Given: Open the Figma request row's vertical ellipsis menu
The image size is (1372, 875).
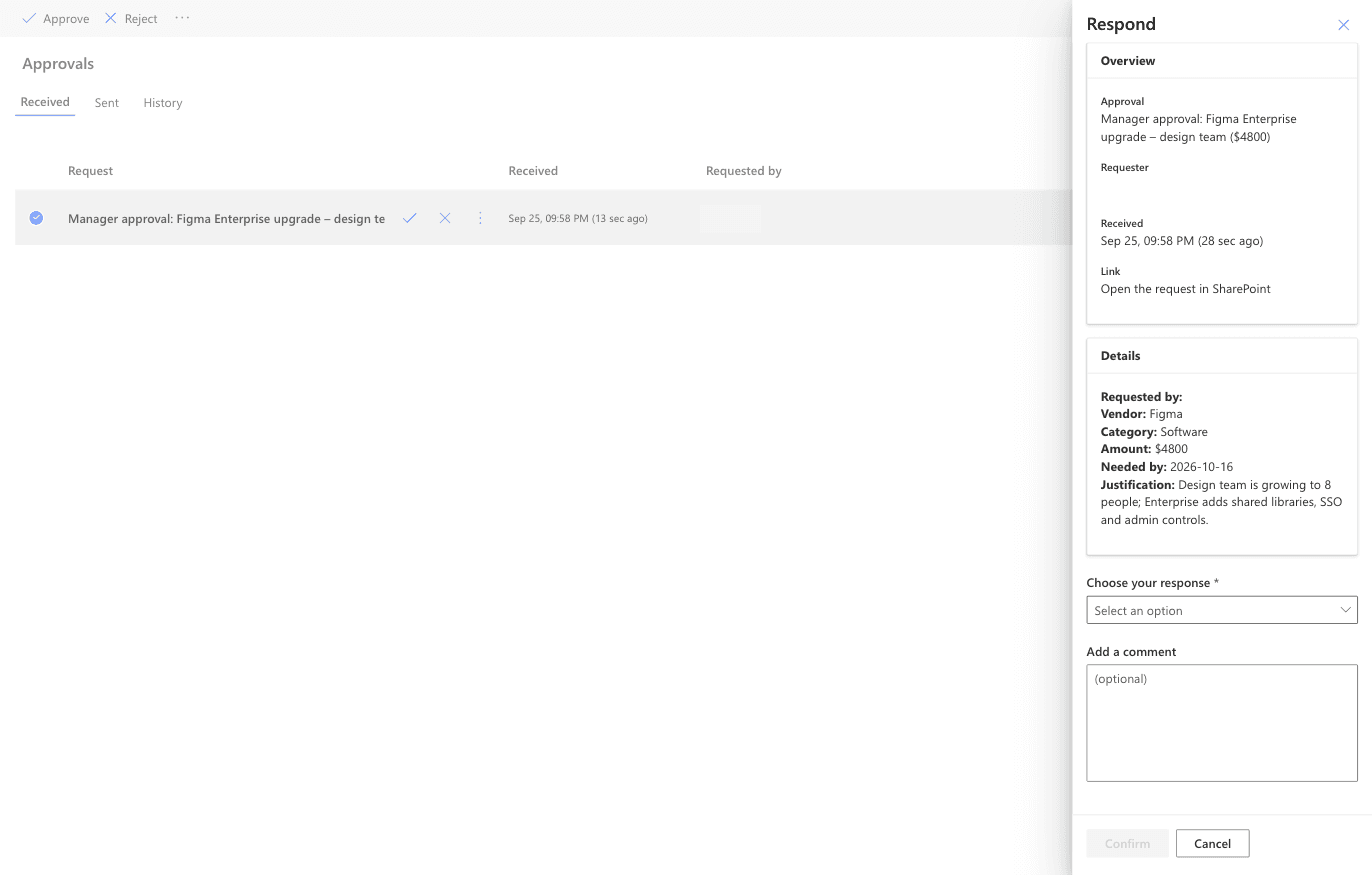Looking at the screenshot, I should [480, 218].
